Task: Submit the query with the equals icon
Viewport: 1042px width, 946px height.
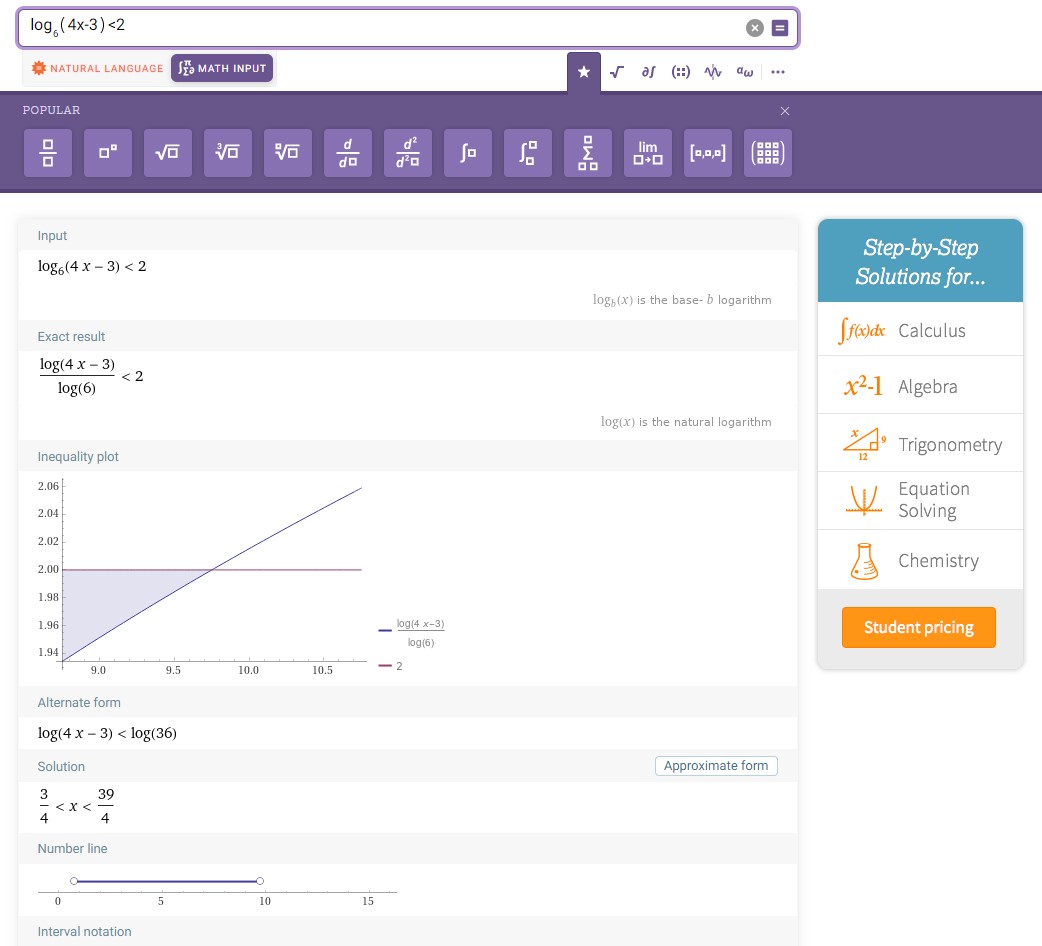Action: click(x=780, y=28)
